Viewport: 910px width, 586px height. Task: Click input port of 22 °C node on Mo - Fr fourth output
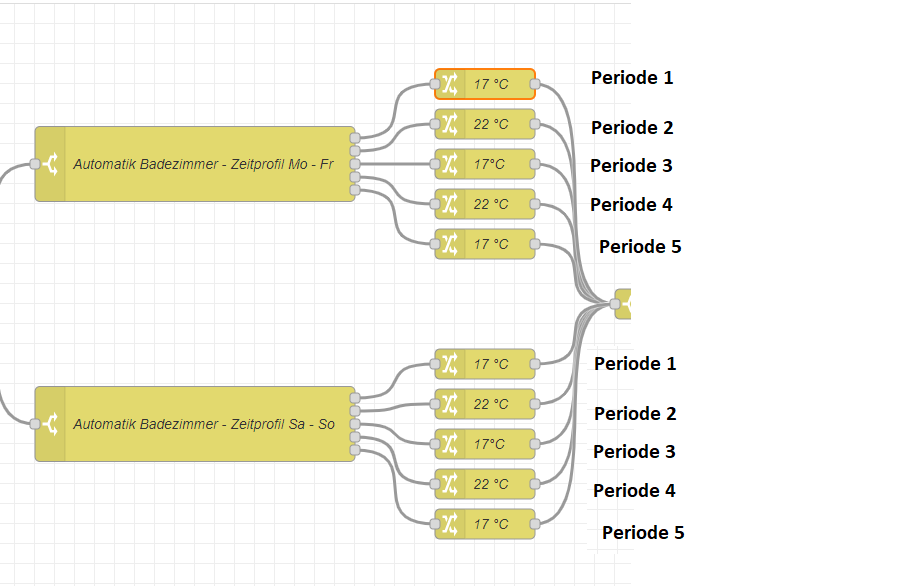coord(435,204)
